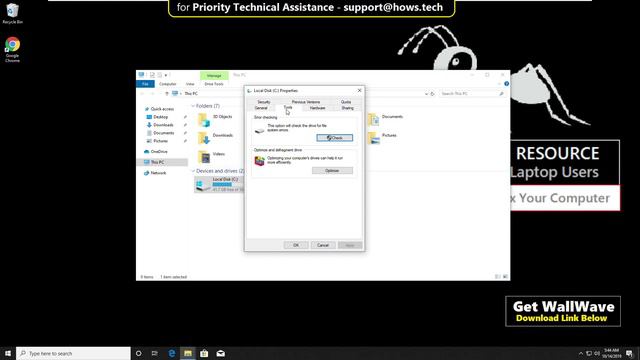640x360 pixels.
Task: Select the Pictures folder in Folders group
Action: click(x=382, y=138)
